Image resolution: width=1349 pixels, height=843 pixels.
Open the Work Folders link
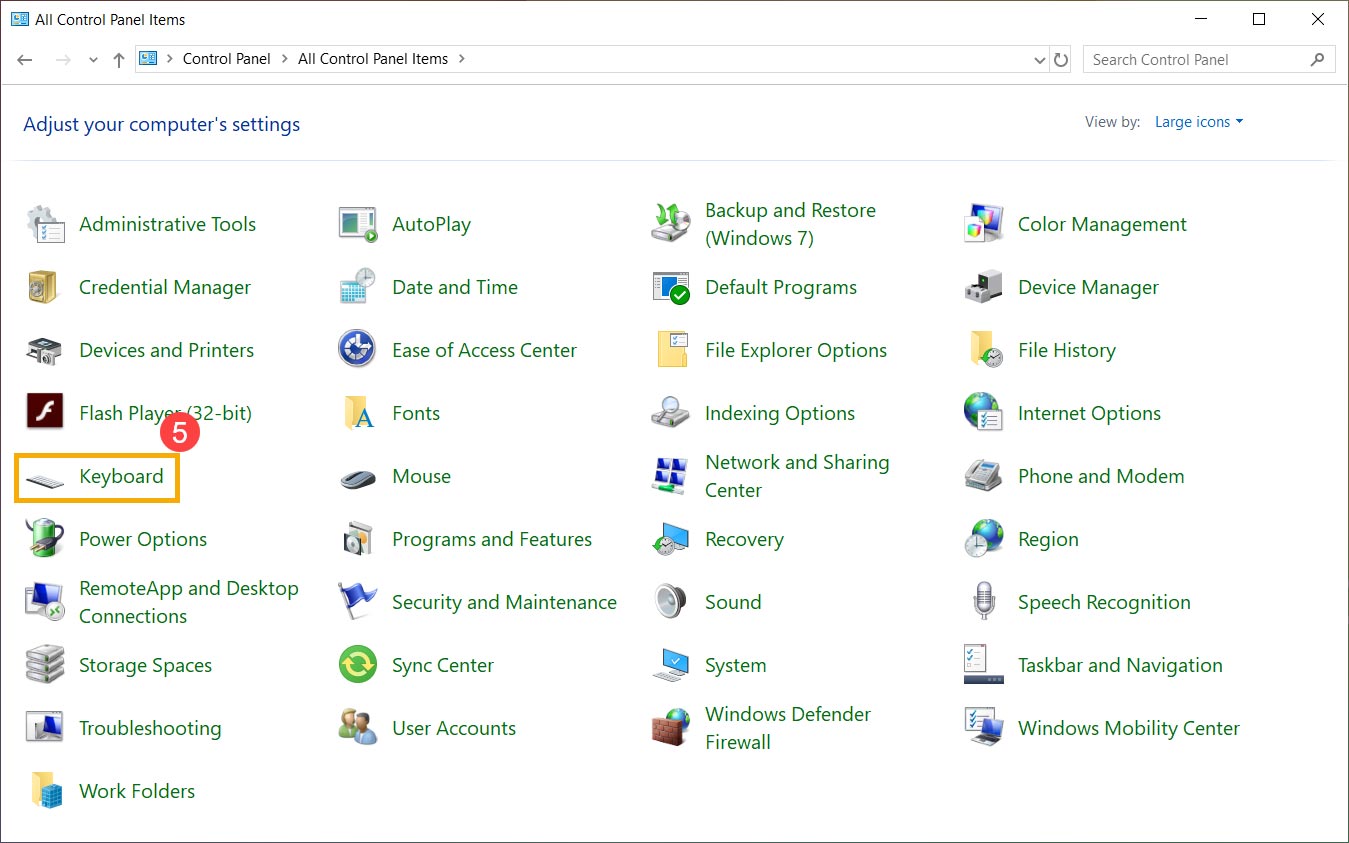(137, 791)
